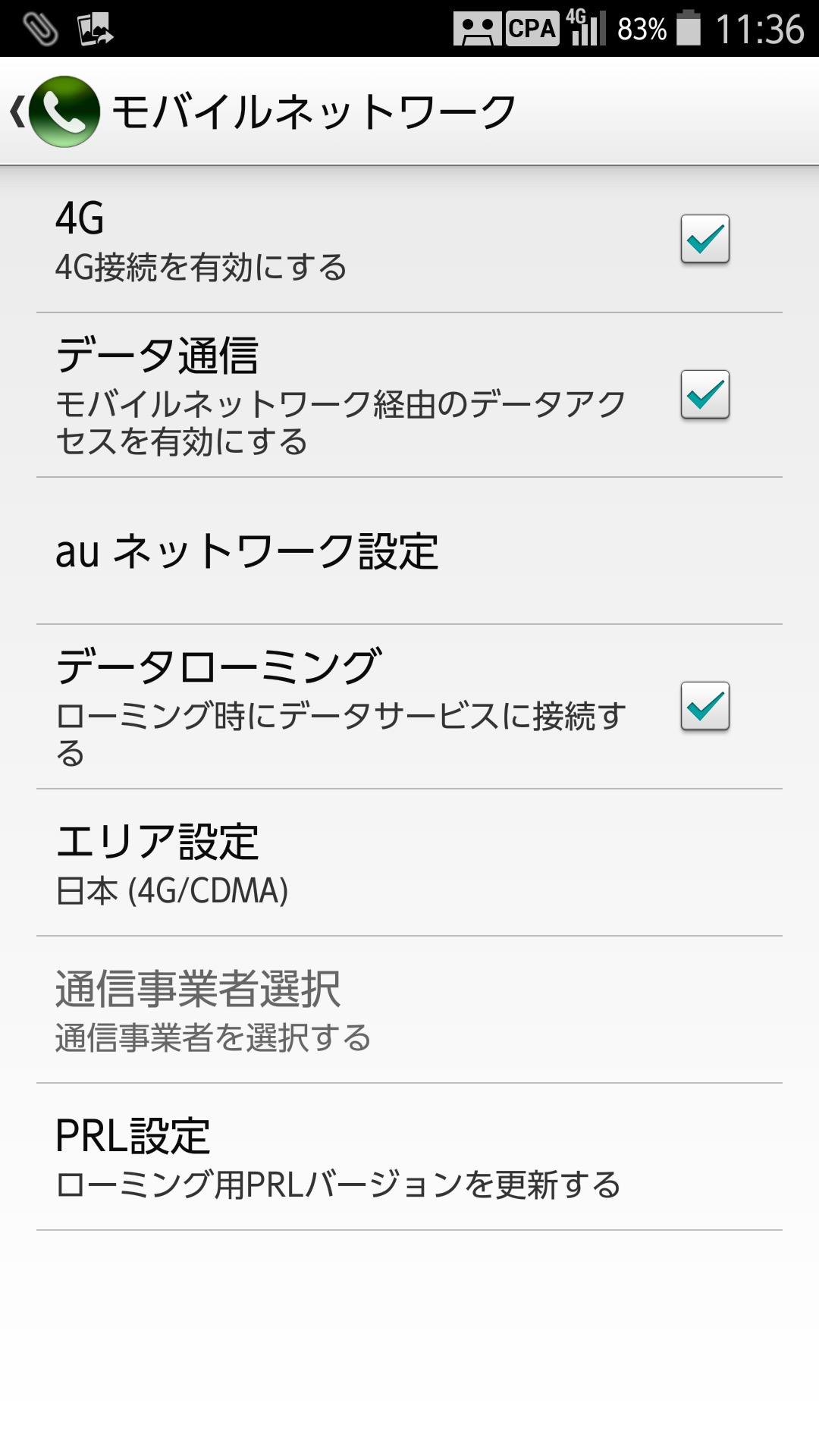
Task: Tap the 4G signal strength icon
Action: coord(586,29)
